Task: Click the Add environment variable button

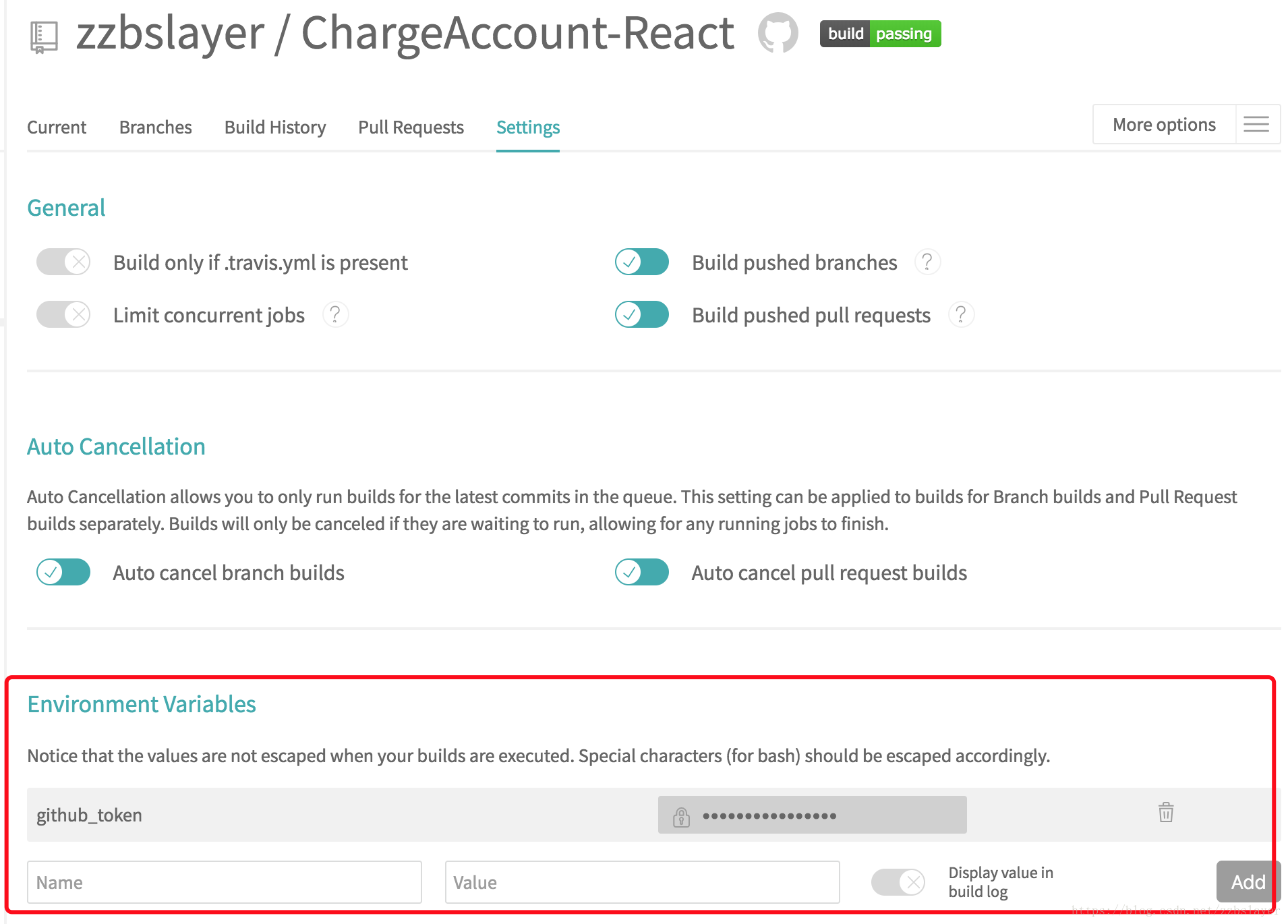Action: (x=1248, y=882)
